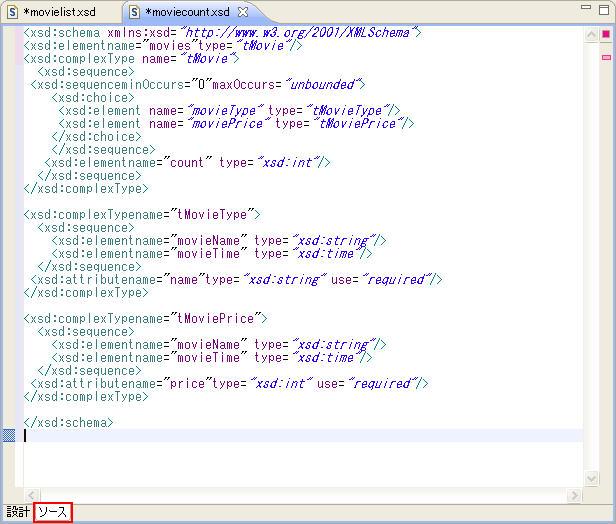Place cursor on the closing xsd:schema tag

[x=68, y=422]
